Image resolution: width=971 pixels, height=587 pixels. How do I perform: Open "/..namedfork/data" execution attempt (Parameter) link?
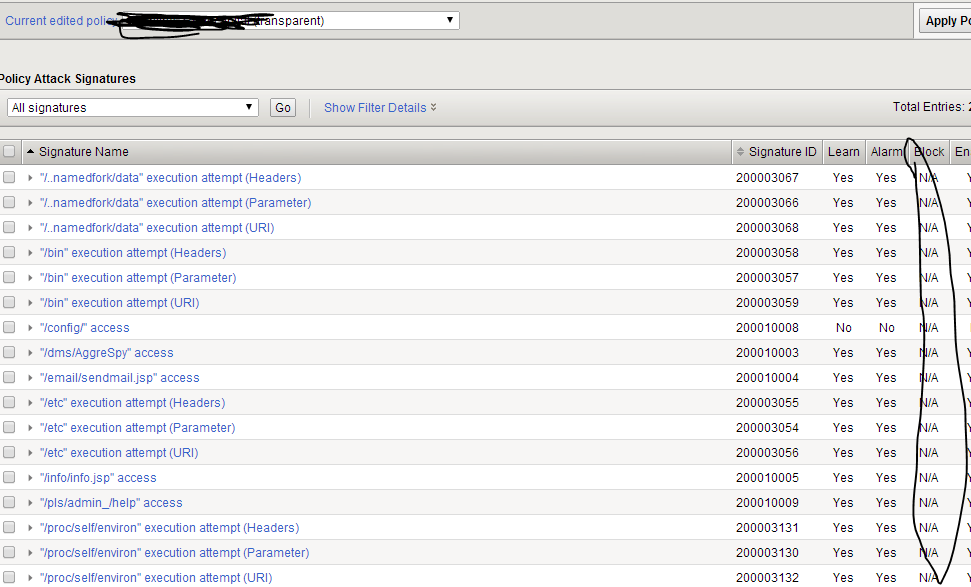pos(175,202)
